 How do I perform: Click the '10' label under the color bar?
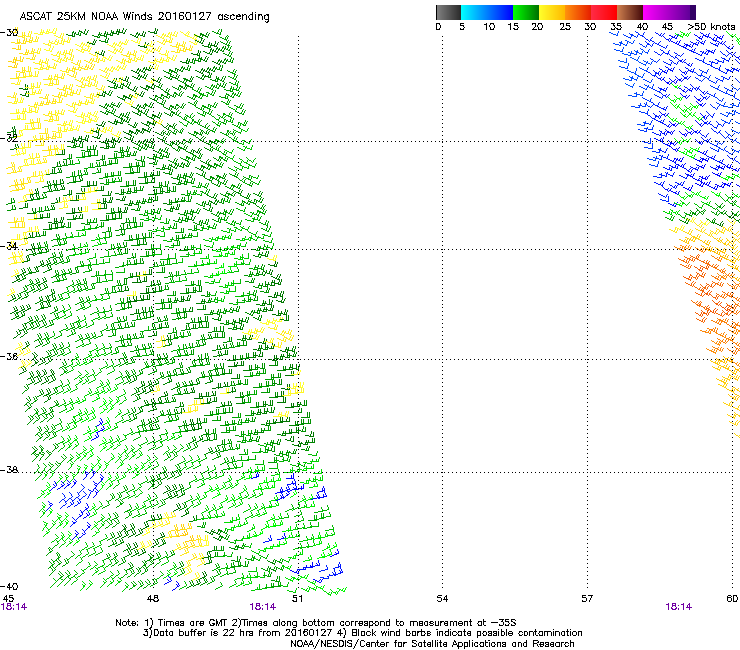click(x=489, y=27)
